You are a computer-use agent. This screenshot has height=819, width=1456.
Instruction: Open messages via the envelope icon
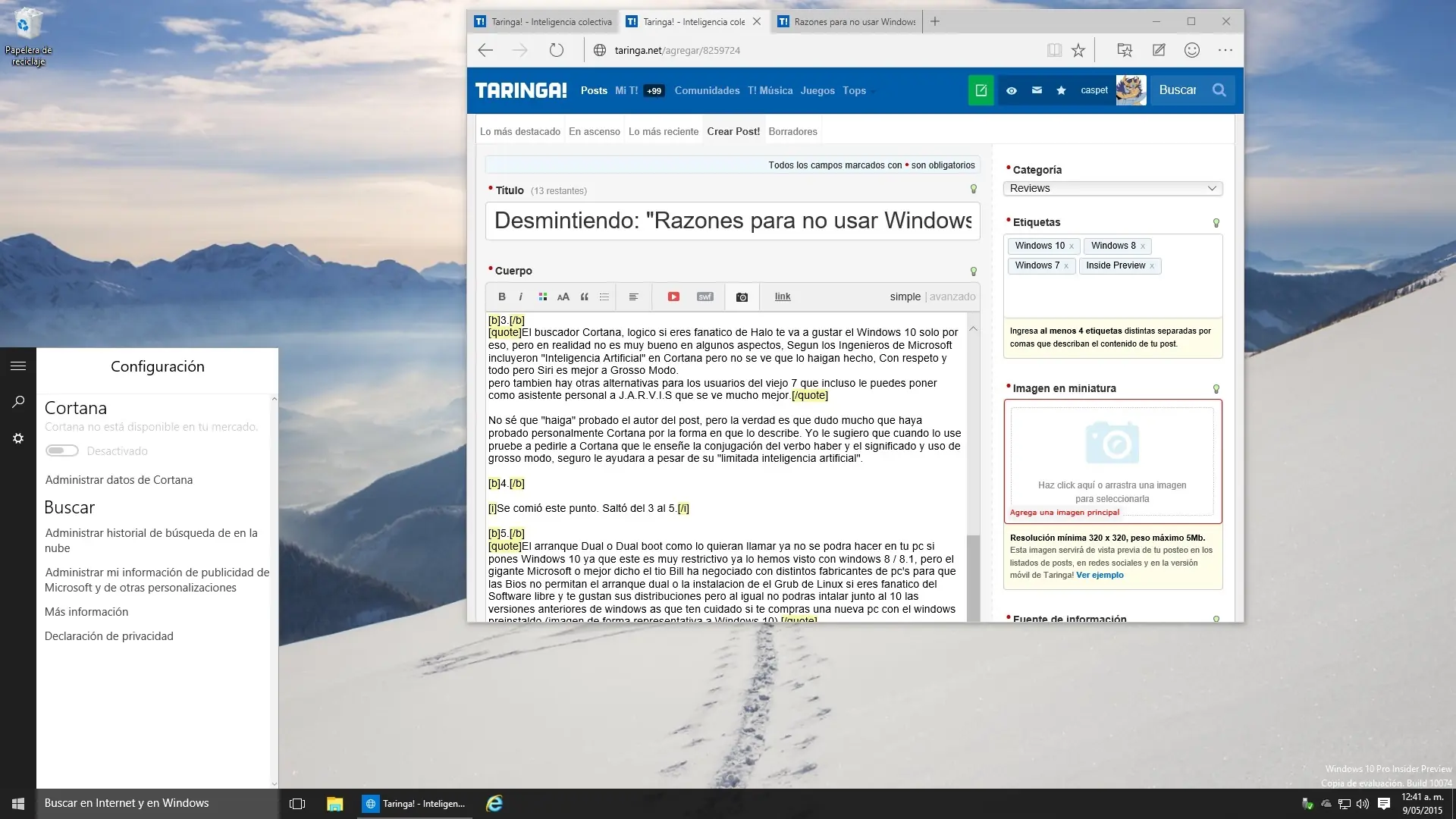pos(1036,90)
